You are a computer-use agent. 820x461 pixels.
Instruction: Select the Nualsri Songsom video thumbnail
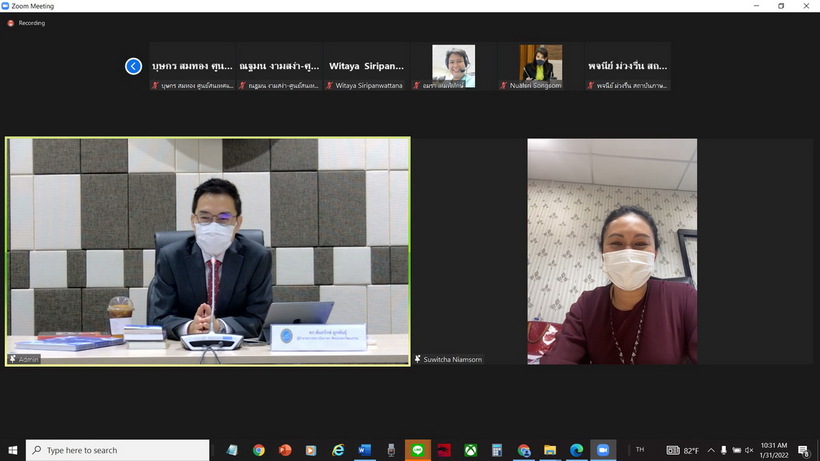541,65
